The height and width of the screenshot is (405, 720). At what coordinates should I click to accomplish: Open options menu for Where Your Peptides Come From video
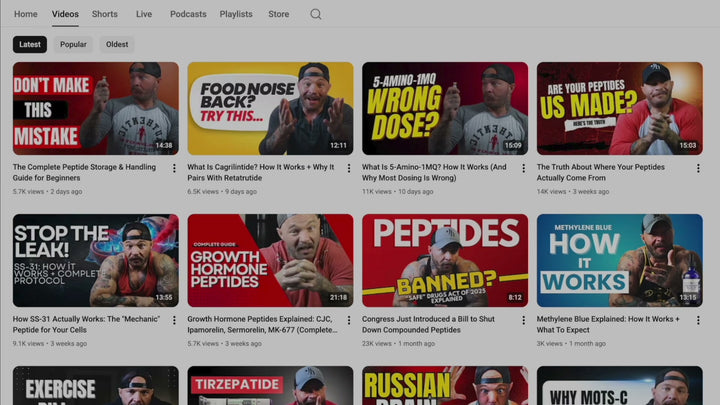click(x=698, y=169)
